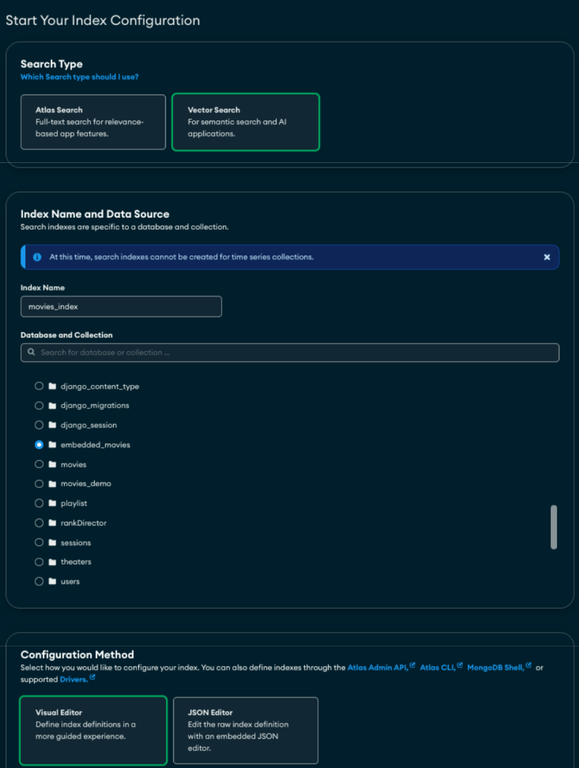579x768 pixels.
Task: Click external link icon after Drivers
Action: 92,677
